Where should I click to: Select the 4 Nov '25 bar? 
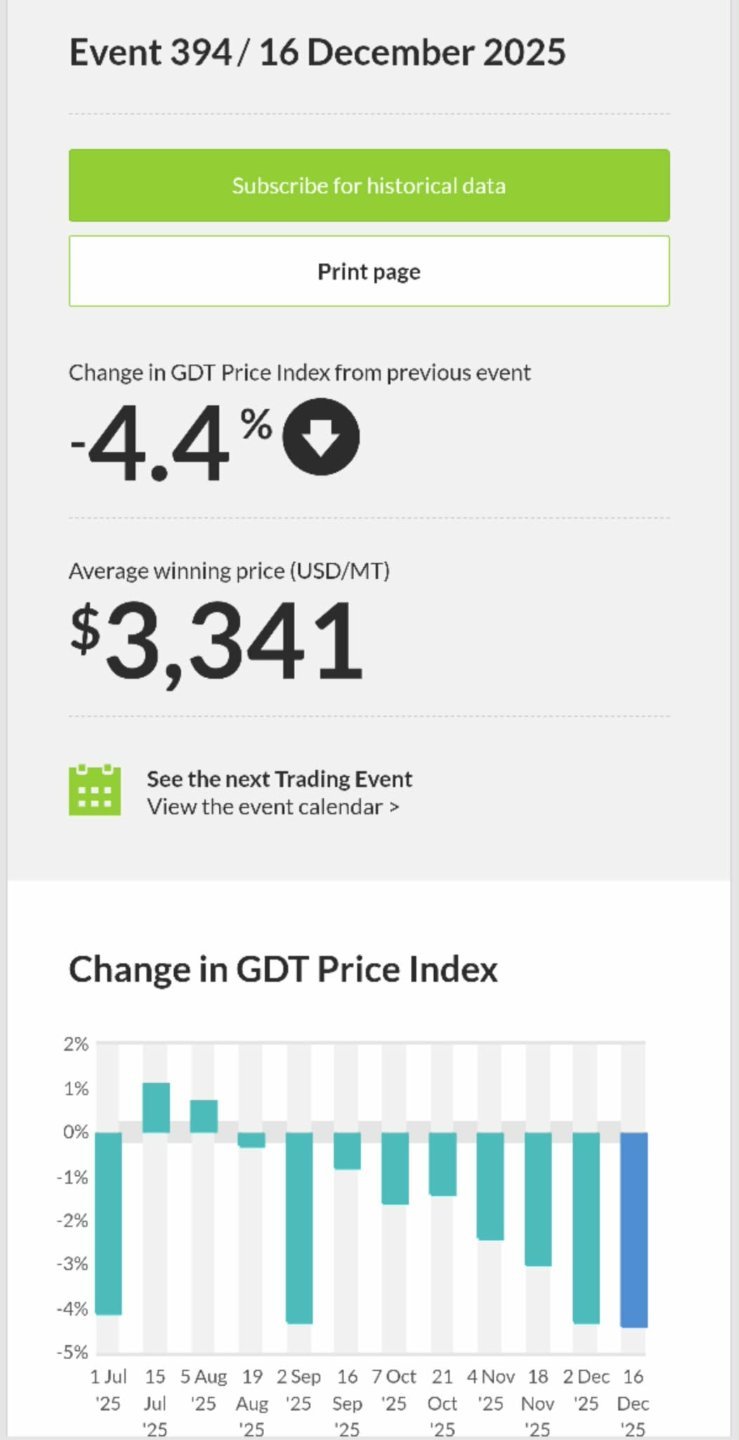[x=490, y=1186]
